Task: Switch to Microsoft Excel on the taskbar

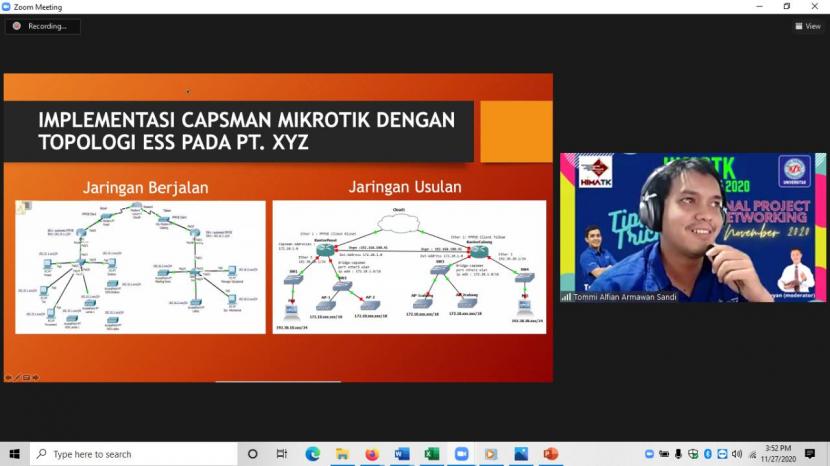Action: [431, 454]
